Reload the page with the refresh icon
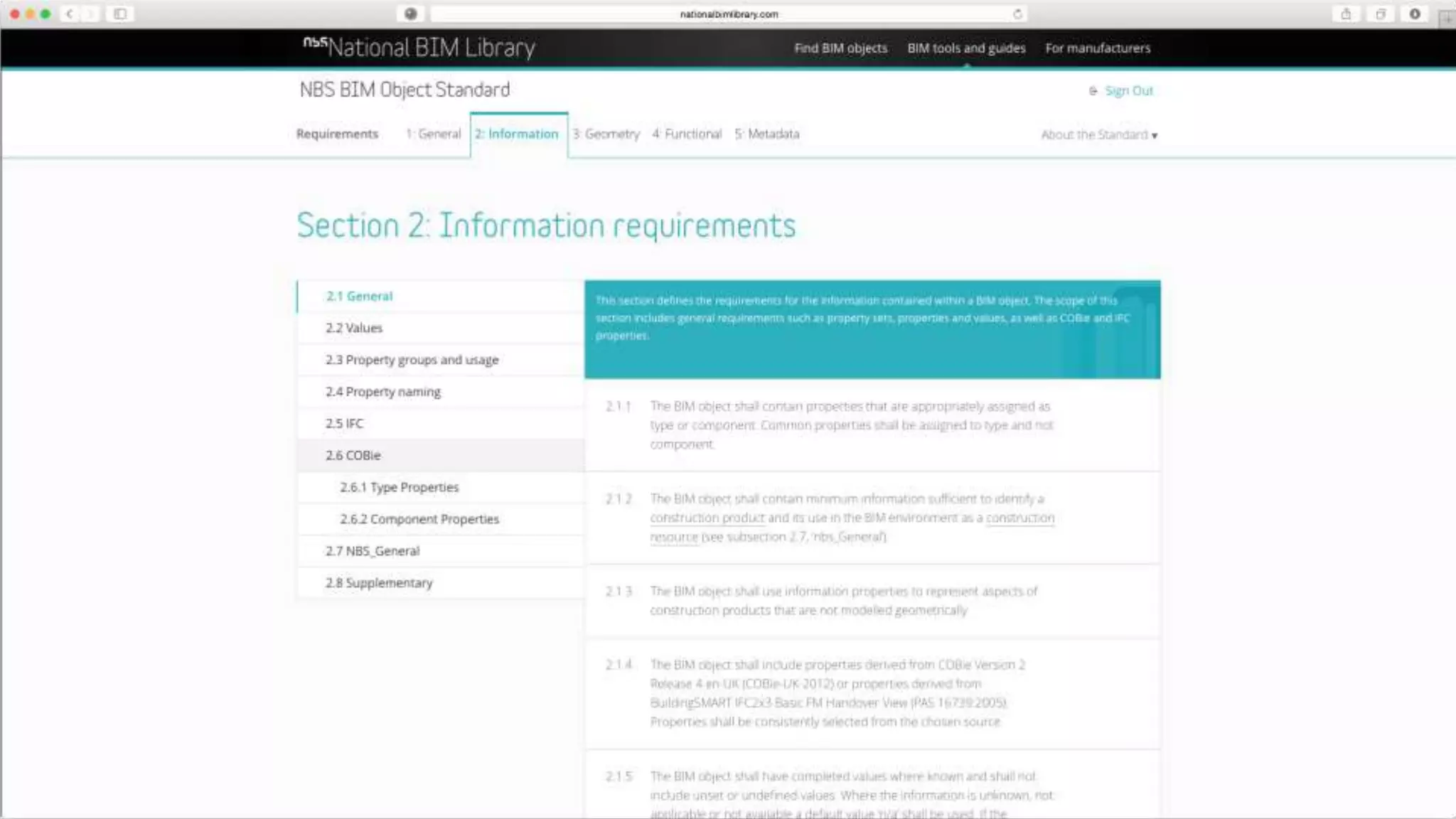This screenshot has width=1456, height=819. point(1017,14)
